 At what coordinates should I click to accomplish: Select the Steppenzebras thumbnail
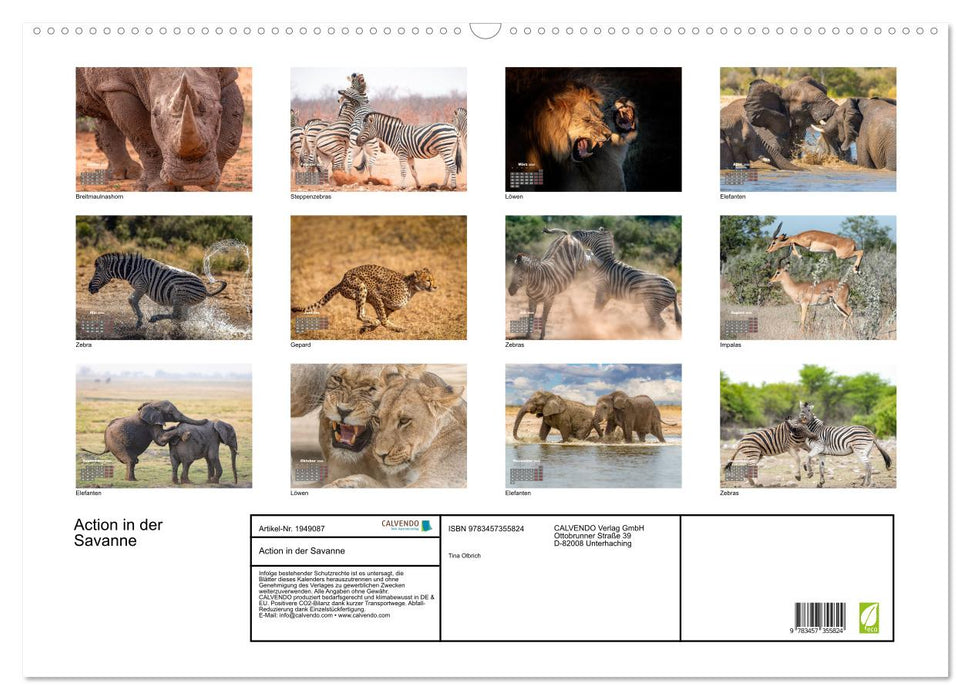378,128
